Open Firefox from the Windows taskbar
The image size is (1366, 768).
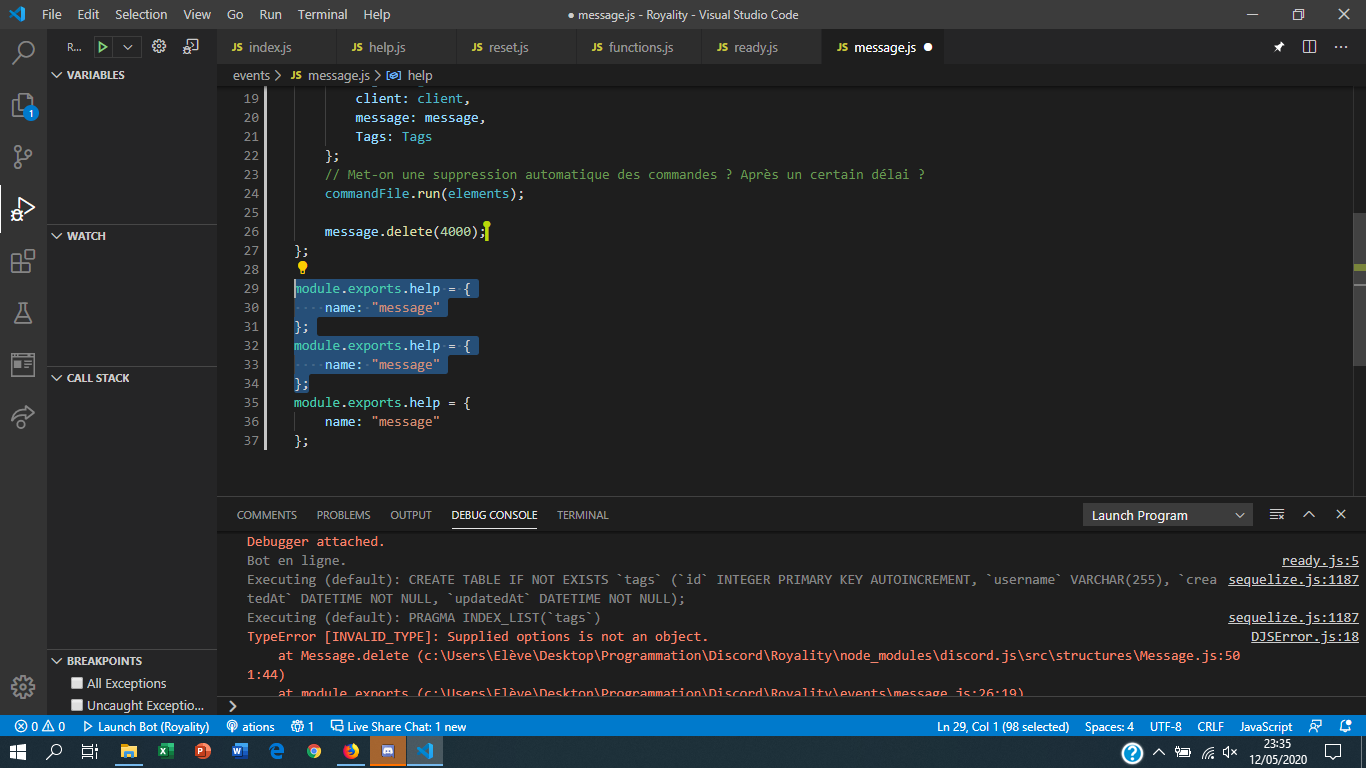pyautogui.click(x=351, y=751)
